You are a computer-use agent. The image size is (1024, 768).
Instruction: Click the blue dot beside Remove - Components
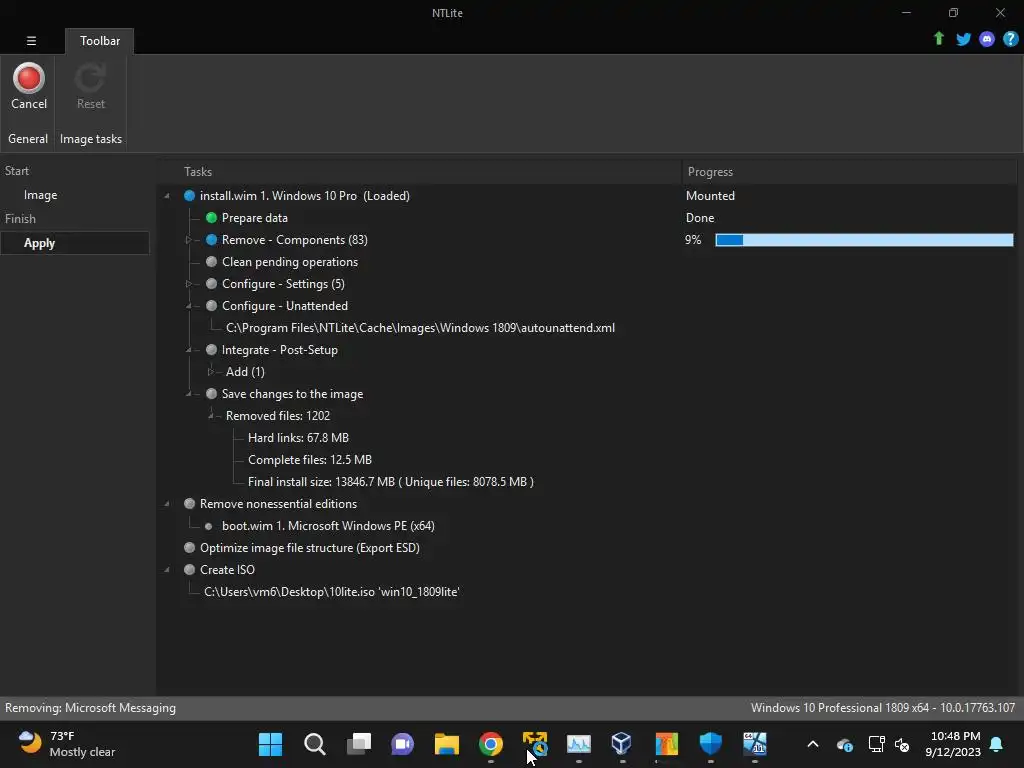point(211,240)
